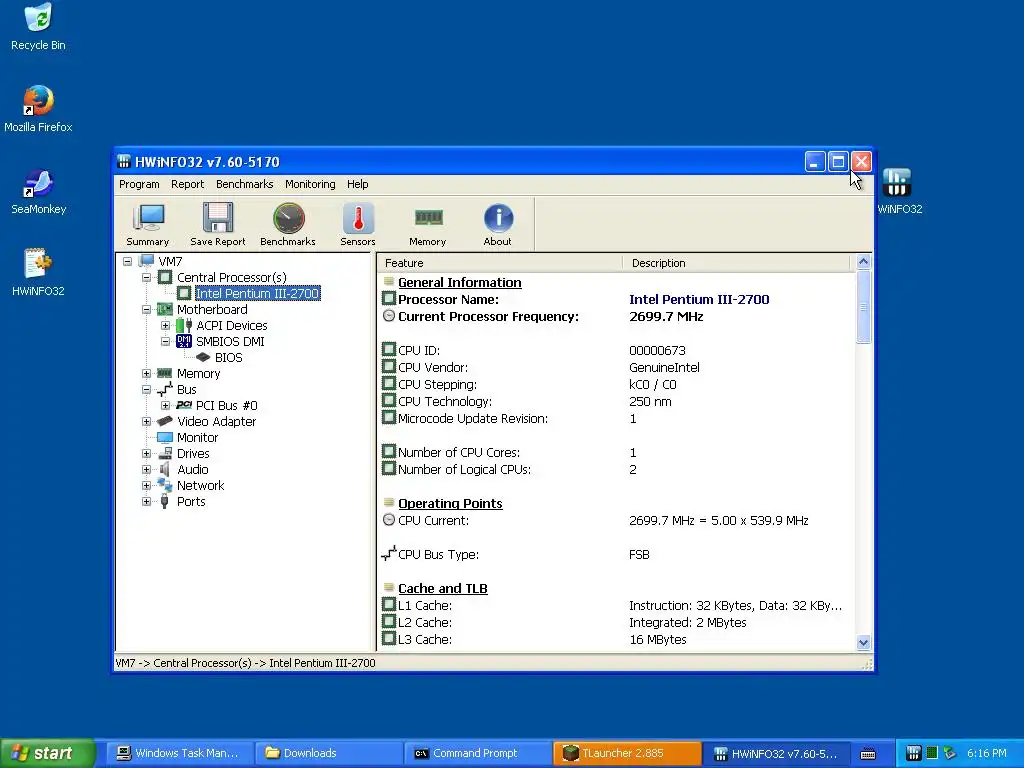This screenshot has height=768, width=1024.
Task: Open Sensors thermometer icon
Action: (x=358, y=225)
